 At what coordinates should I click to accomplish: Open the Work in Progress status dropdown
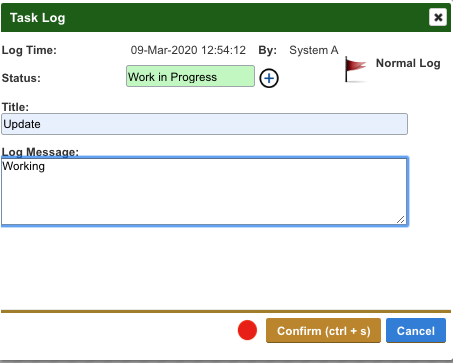[190, 76]
